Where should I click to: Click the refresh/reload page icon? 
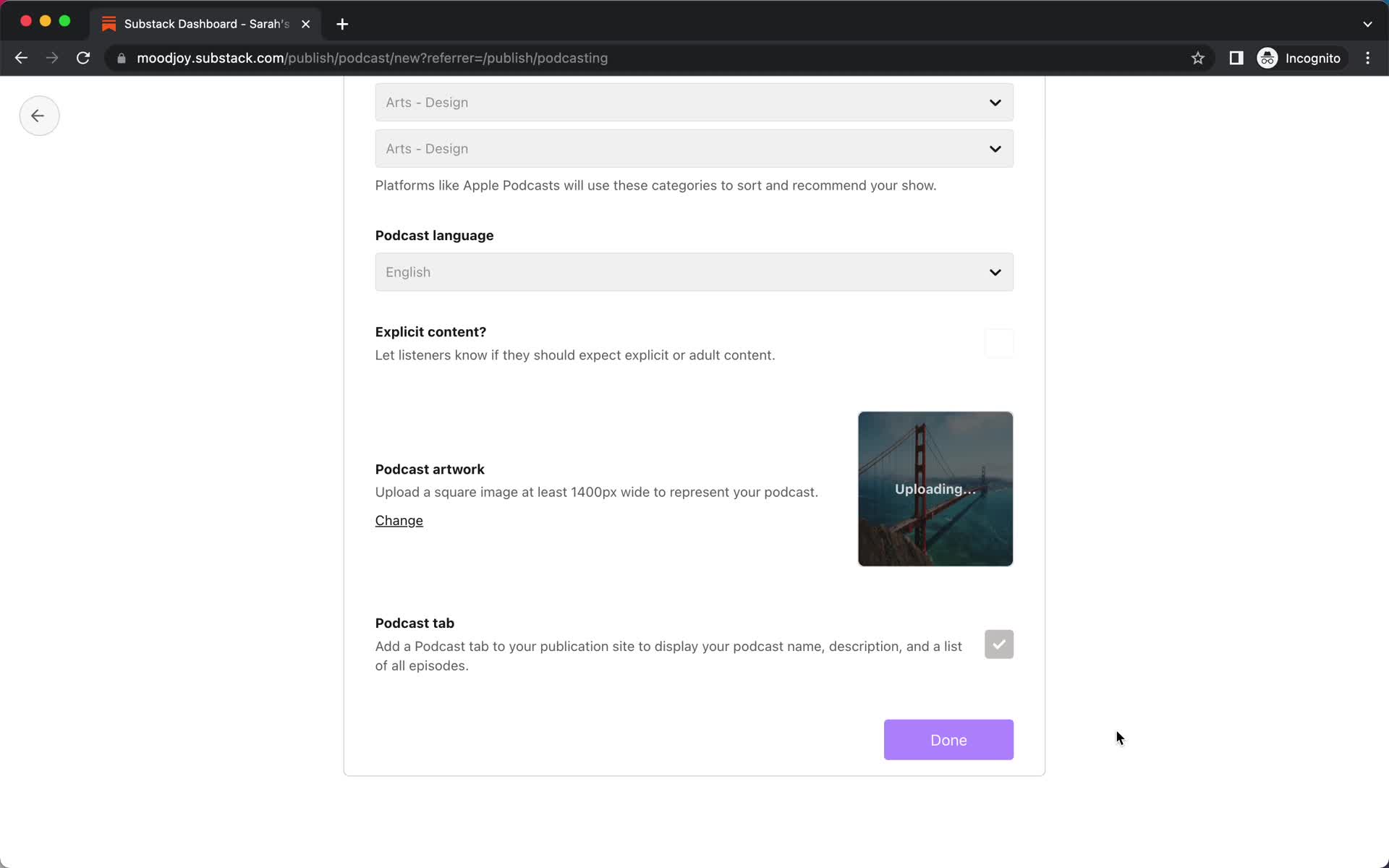point(83,57)
